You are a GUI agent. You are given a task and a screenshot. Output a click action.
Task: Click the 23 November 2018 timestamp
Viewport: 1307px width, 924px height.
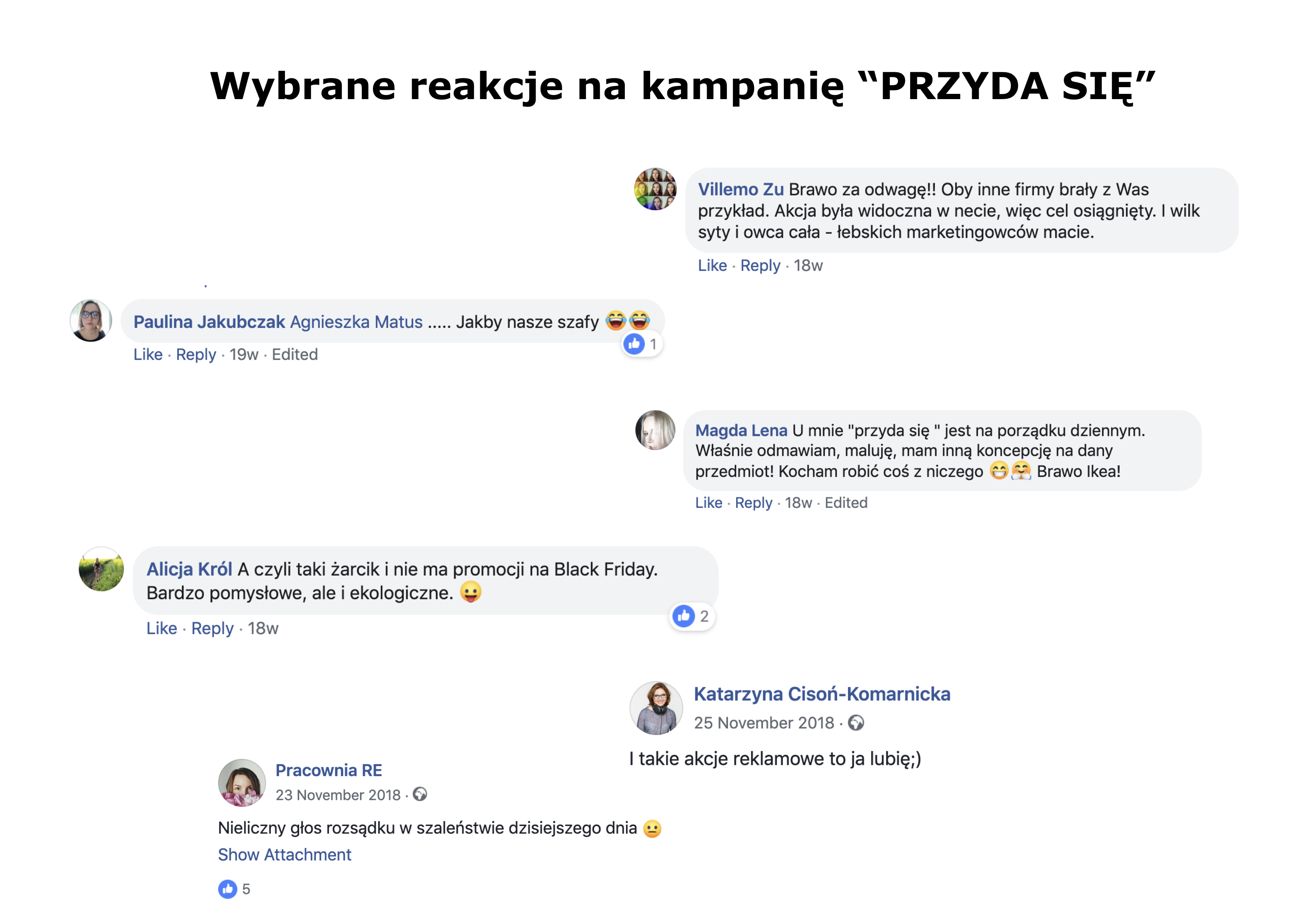click(338, 795)
